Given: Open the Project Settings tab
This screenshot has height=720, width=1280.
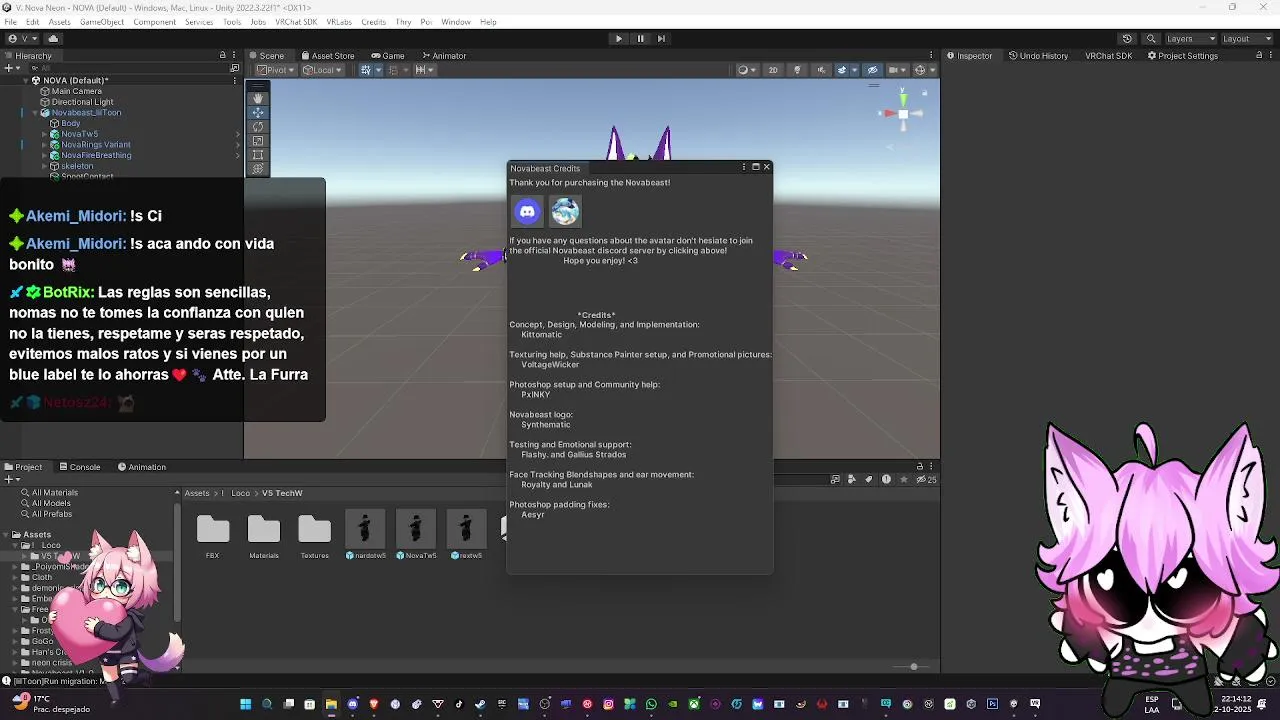Looking at the screenshot, I should tap(1183, 55).
